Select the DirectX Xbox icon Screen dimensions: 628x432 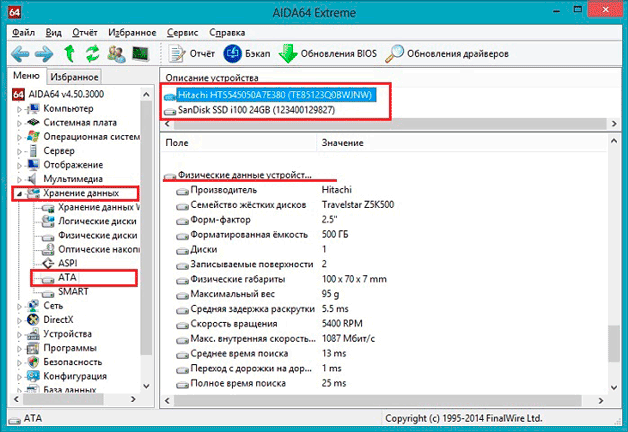[33, 319]
